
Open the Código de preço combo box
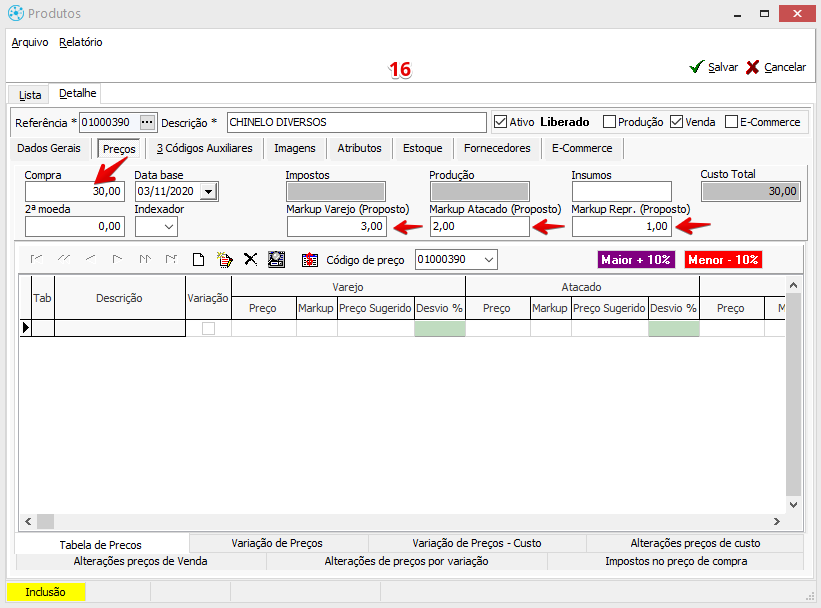click(x=488, y=260)
